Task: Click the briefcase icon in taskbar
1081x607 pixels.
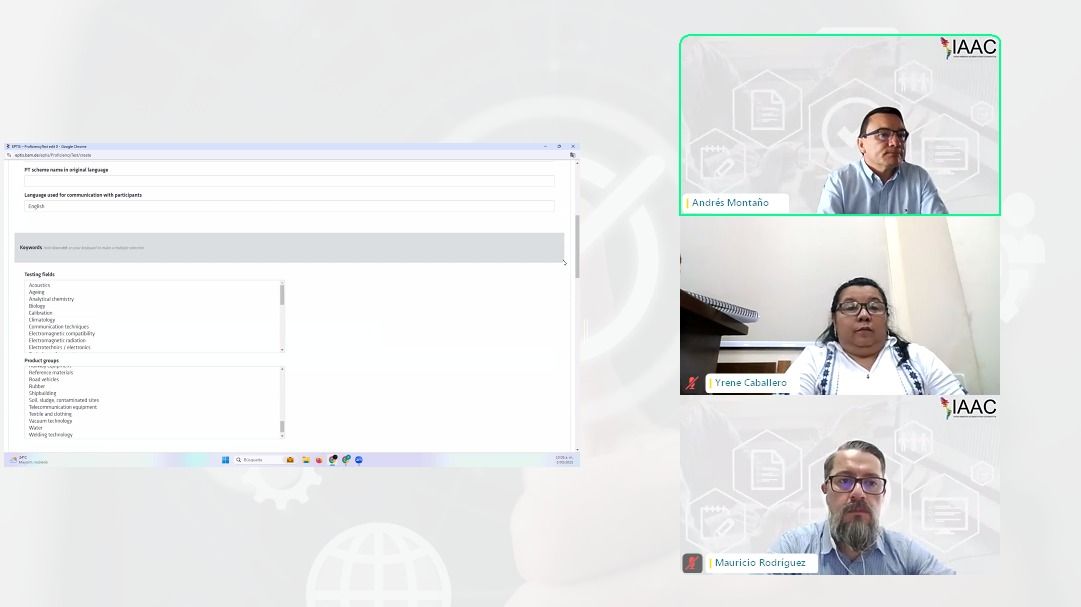Action: tap(290, 460)
